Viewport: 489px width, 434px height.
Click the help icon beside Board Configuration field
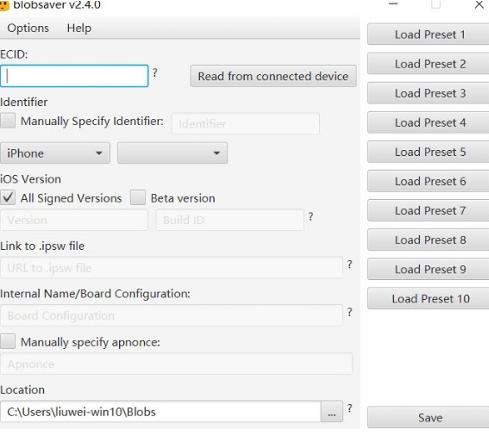point(349,312)
